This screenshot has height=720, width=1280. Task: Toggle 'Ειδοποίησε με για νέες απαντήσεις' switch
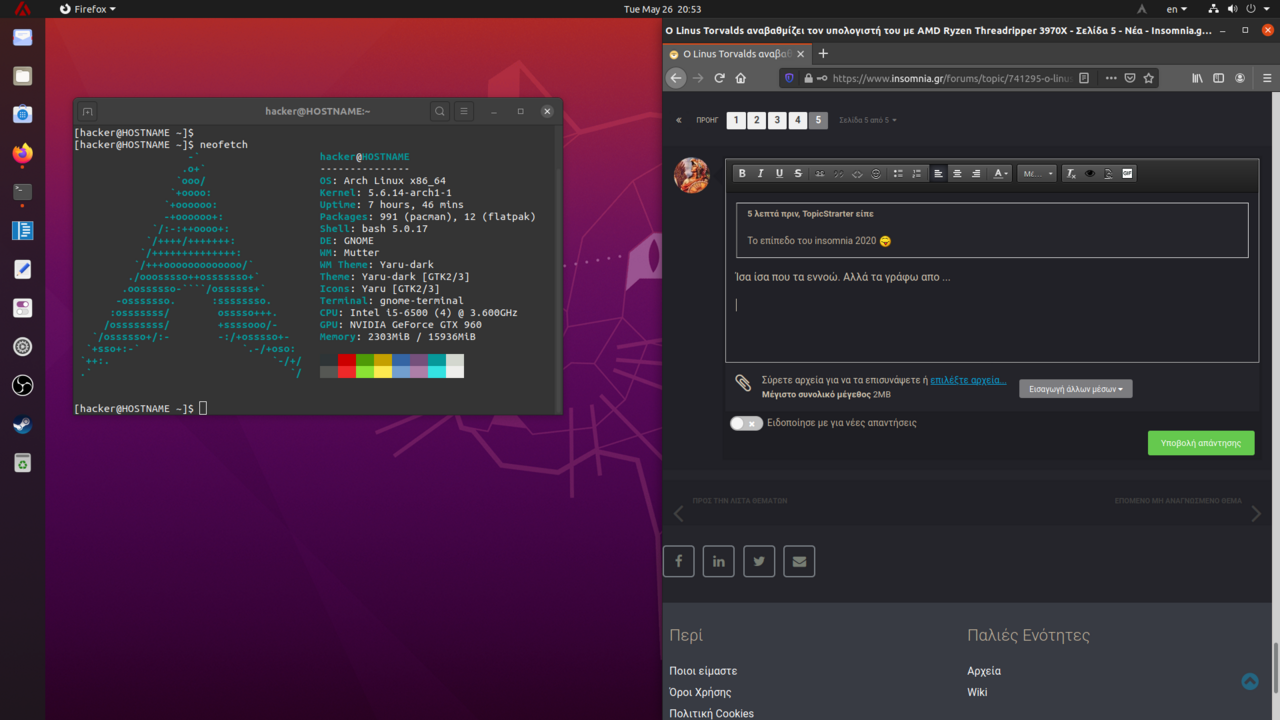pyautogui.click(x=746, y=423)
